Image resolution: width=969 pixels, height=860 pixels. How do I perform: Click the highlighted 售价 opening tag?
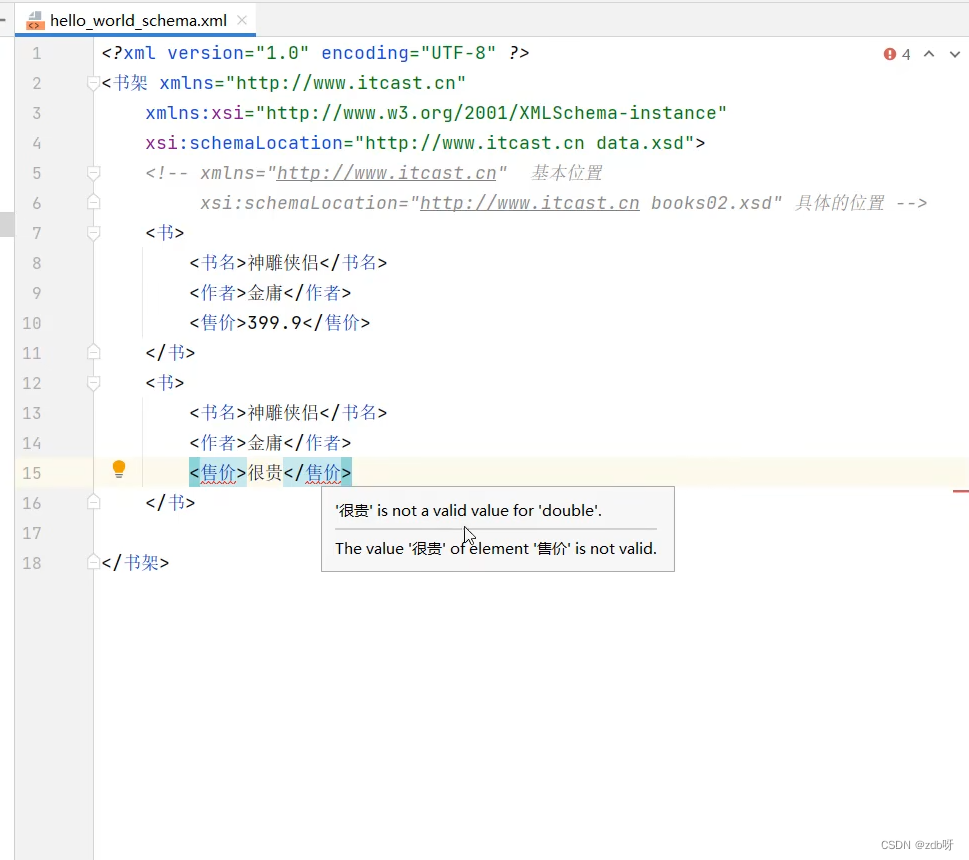[x=218, y=472]
